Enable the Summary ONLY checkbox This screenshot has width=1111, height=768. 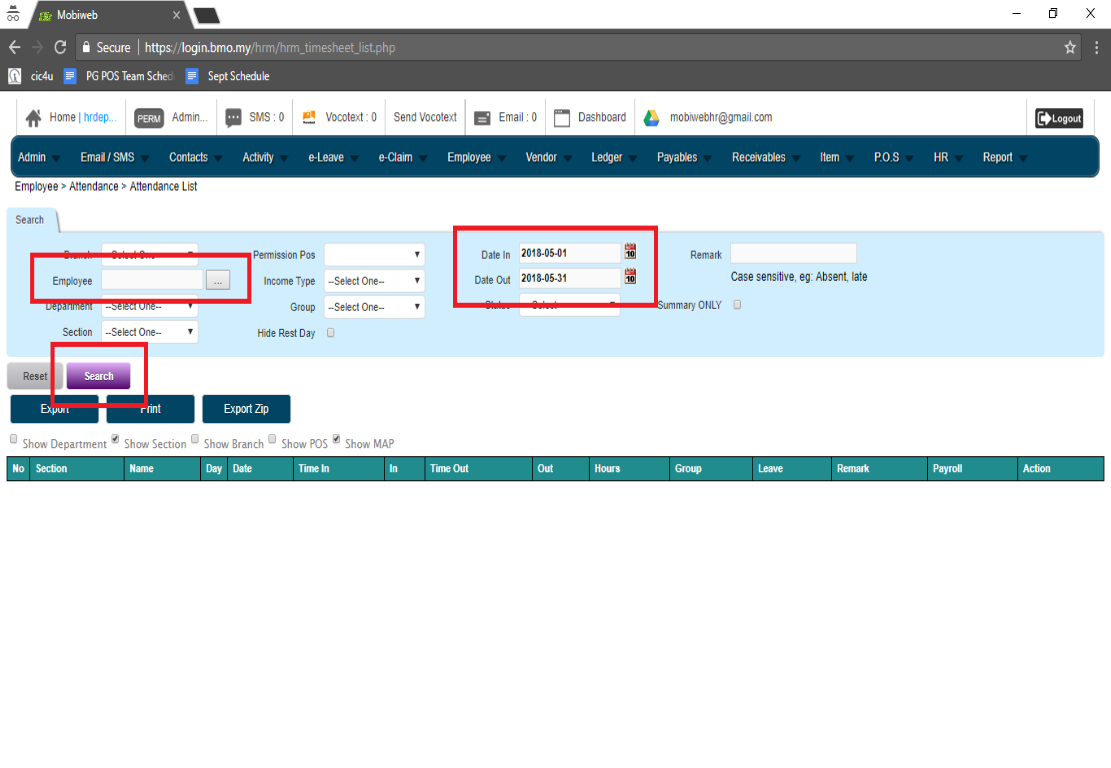[x=738, y=305]
